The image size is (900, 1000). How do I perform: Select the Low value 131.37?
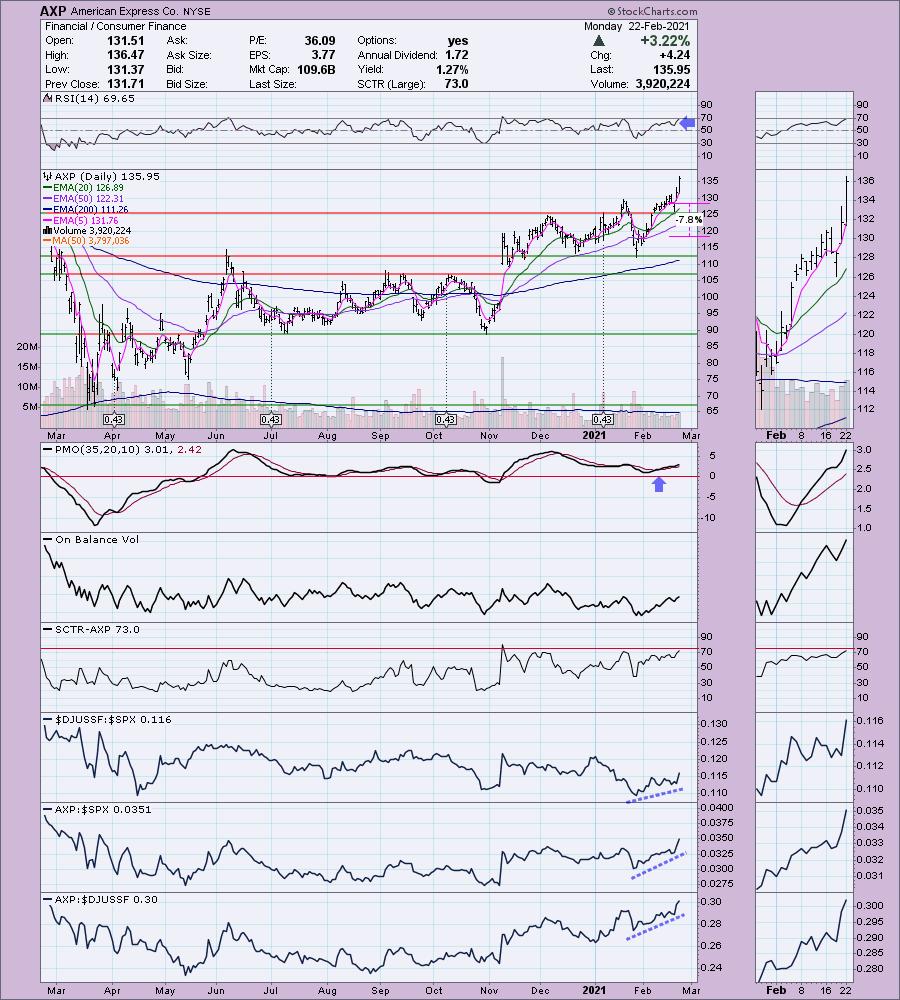pos(125,70)
